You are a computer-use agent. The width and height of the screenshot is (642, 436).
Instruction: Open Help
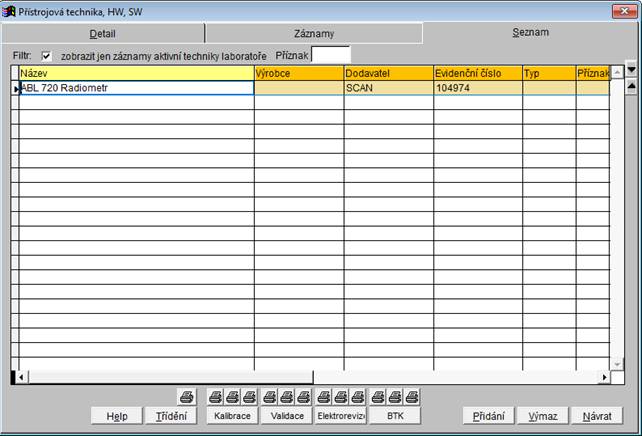pos(117,416)
